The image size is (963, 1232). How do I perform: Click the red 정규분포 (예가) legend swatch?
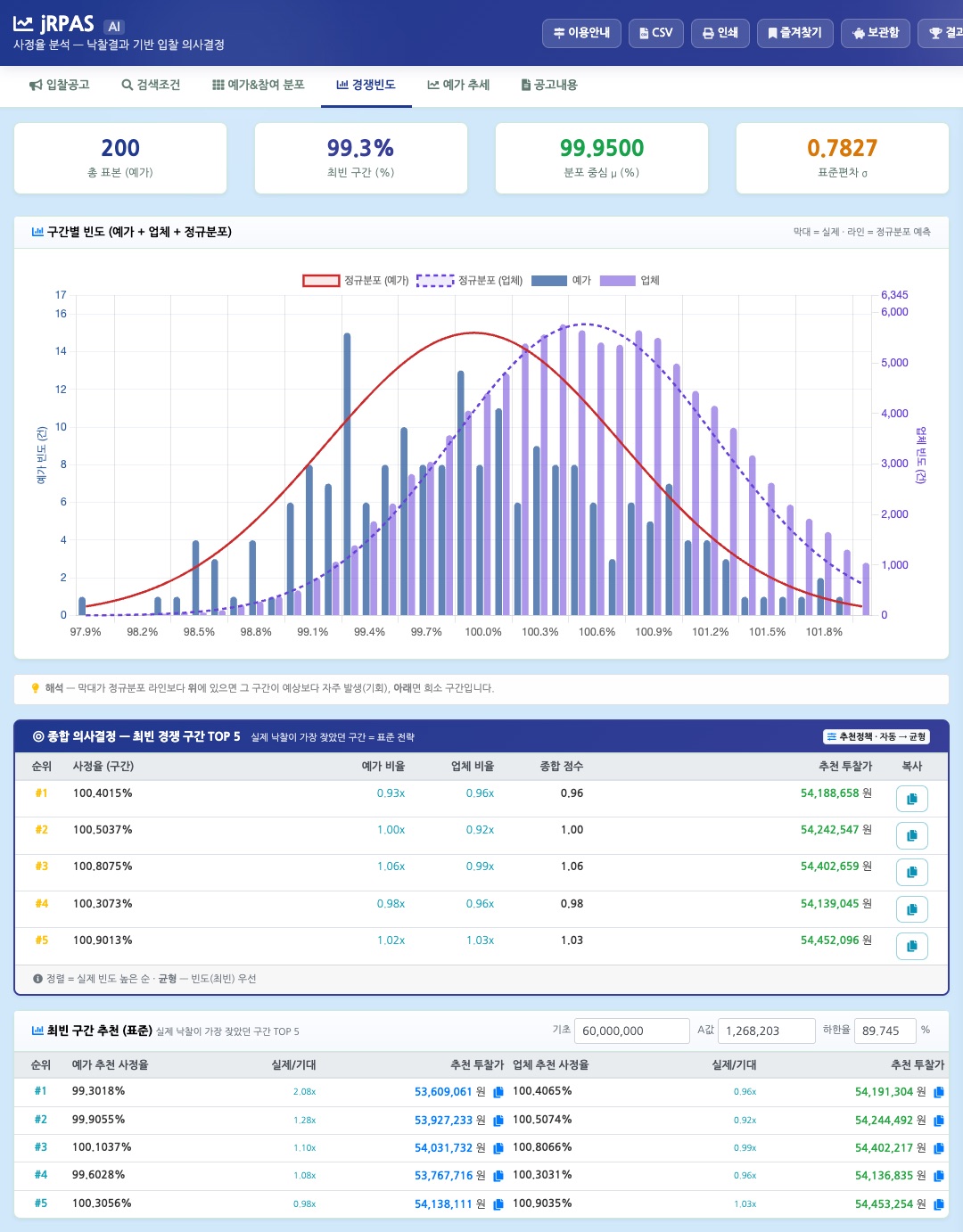click(321, 280)
